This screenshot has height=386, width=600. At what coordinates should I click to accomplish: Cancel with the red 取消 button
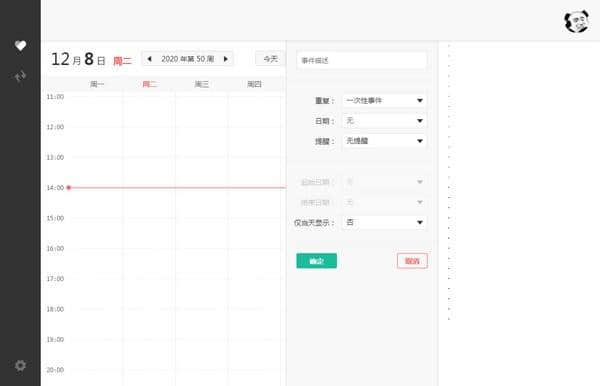pos(412,261)
